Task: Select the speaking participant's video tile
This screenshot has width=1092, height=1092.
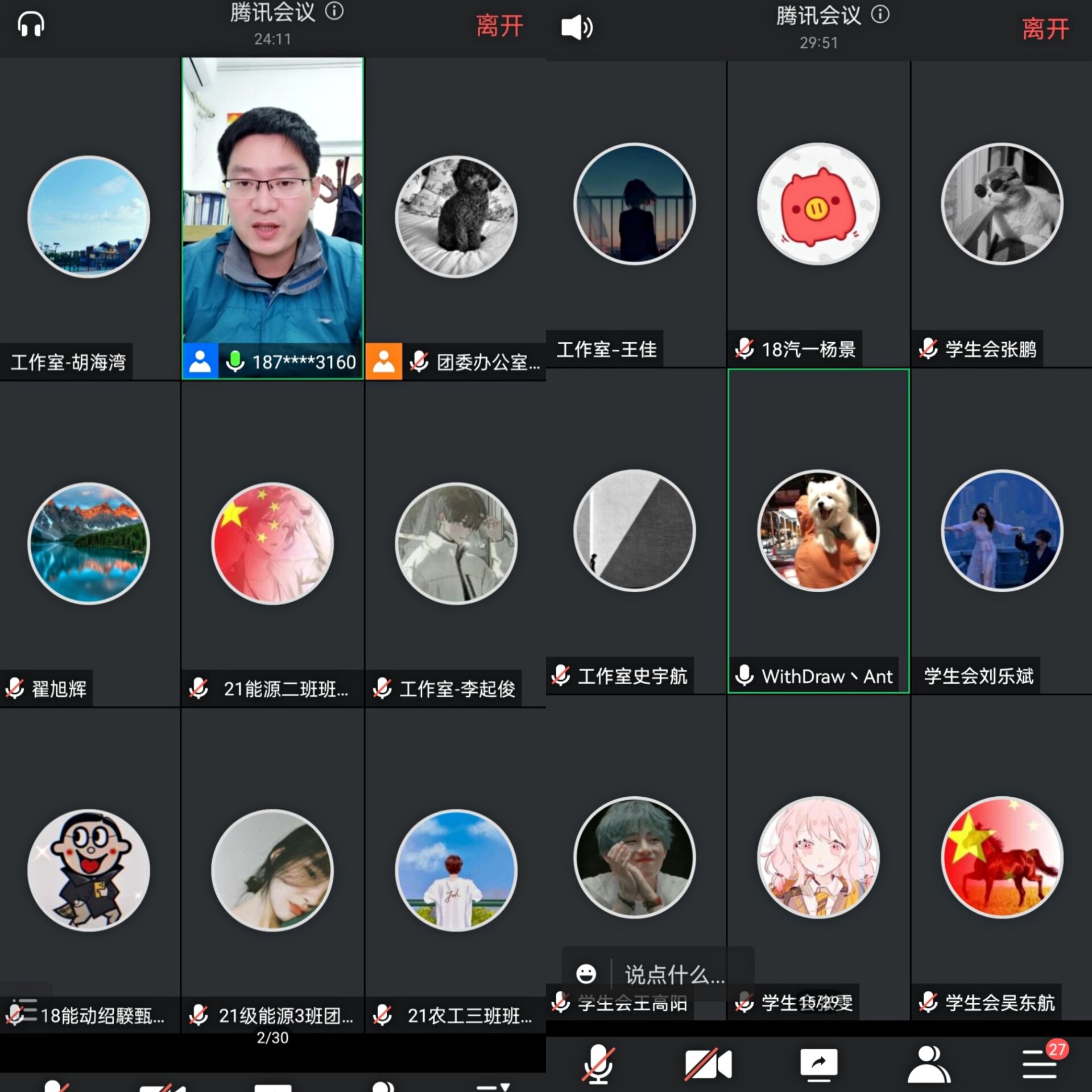Action: [272, 216]
